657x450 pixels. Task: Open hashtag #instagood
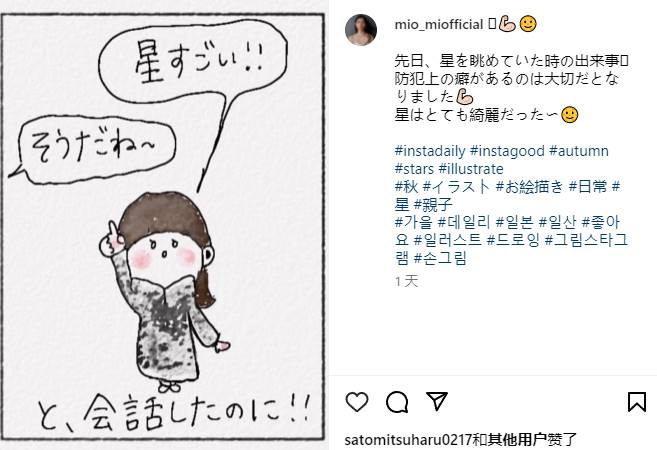507,151
